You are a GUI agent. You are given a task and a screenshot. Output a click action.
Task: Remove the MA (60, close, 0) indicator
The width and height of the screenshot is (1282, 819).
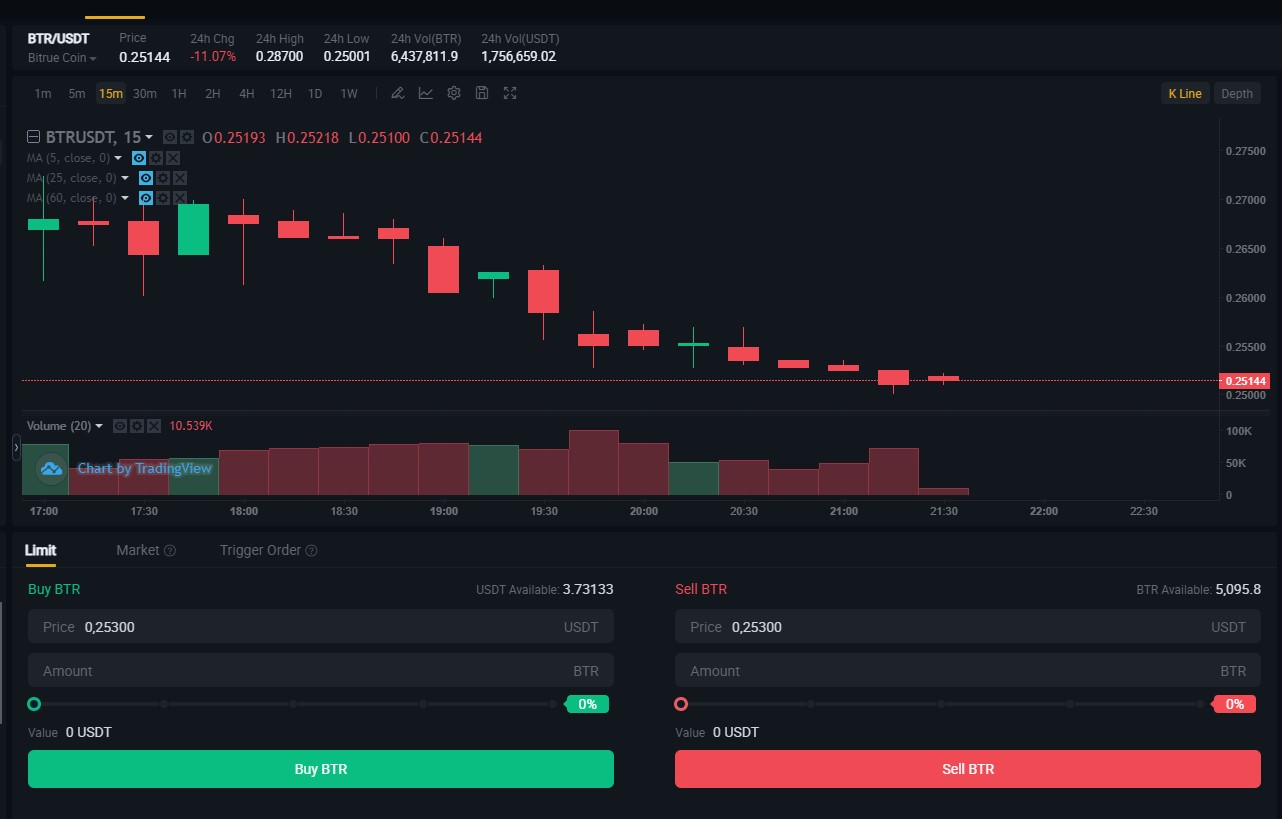click(x=180, y=198)
